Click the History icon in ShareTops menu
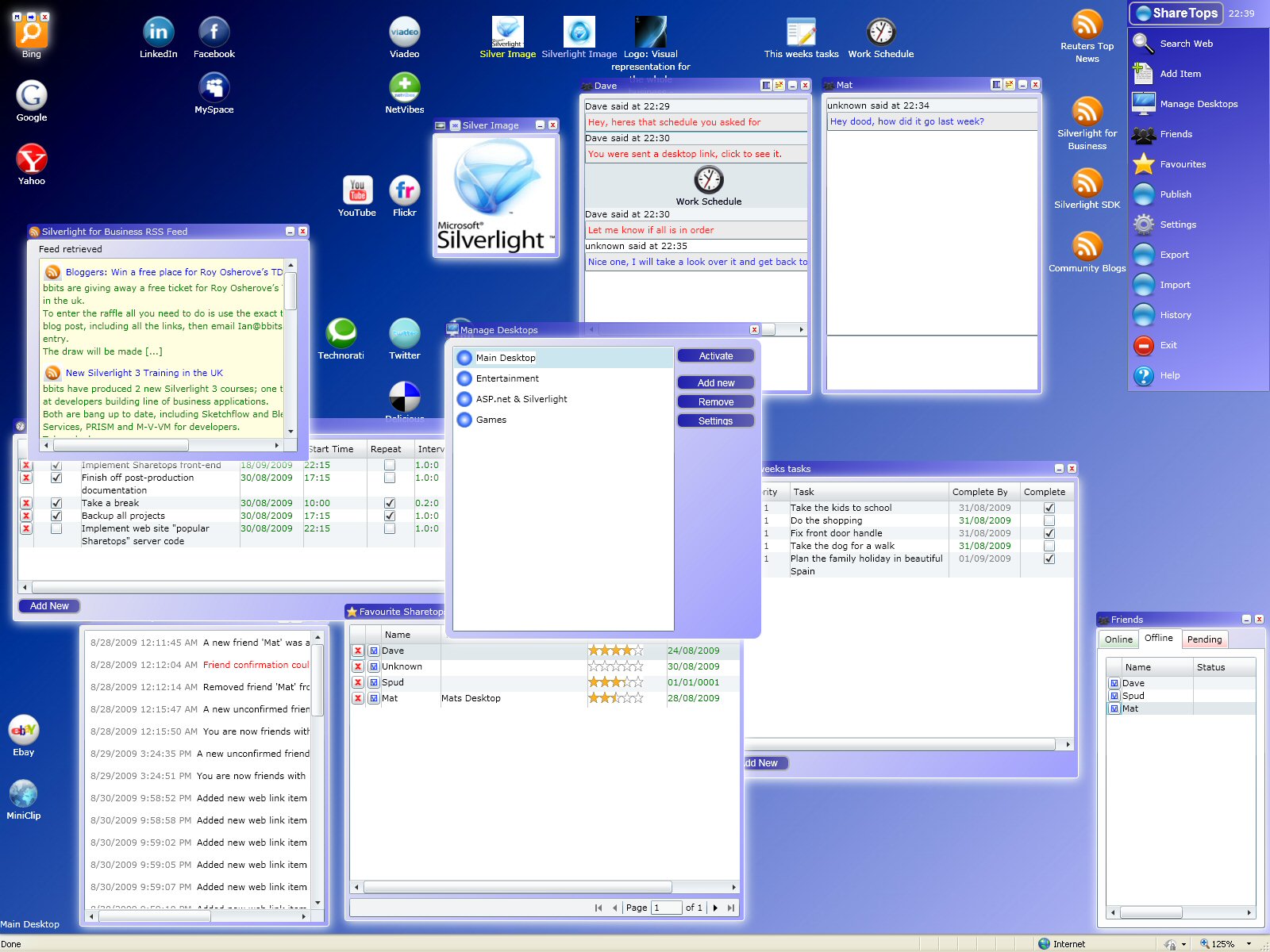This screenshot has width=1270, height=952. [x=1144, y=315]
